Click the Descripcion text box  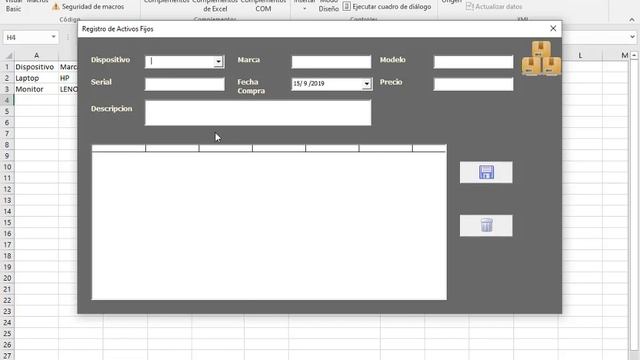[x=258, y=113]
